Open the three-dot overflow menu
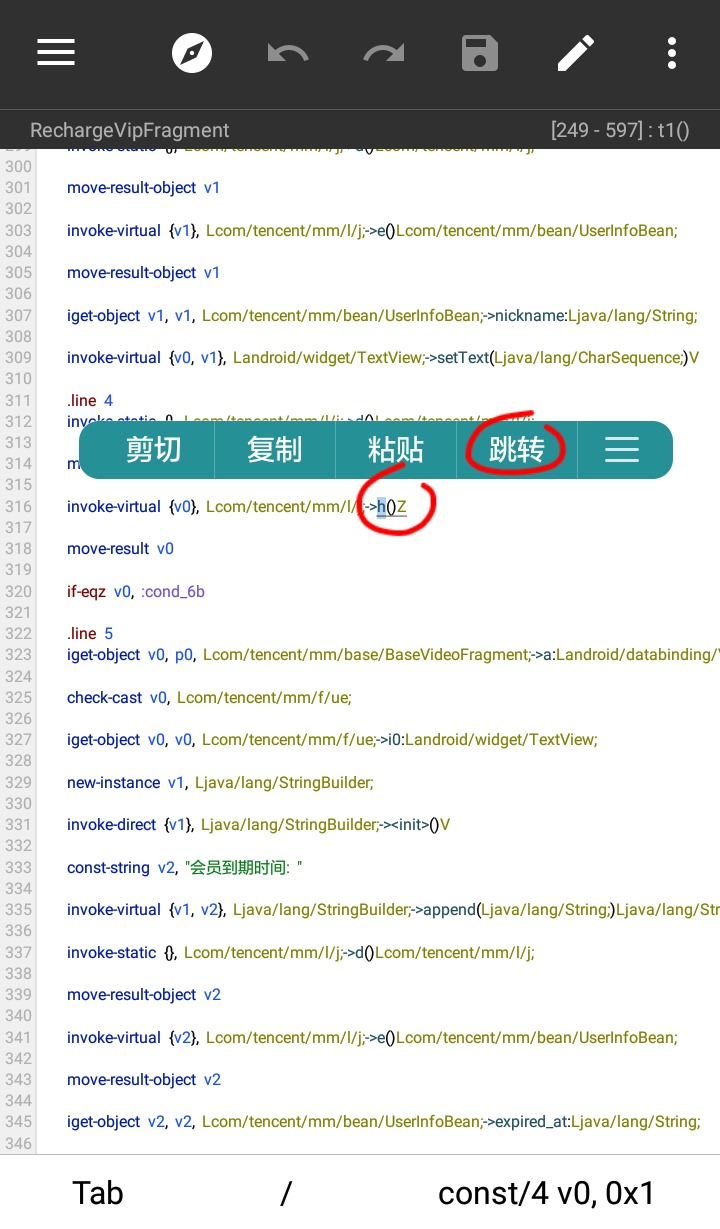 (x=672, y=53)
